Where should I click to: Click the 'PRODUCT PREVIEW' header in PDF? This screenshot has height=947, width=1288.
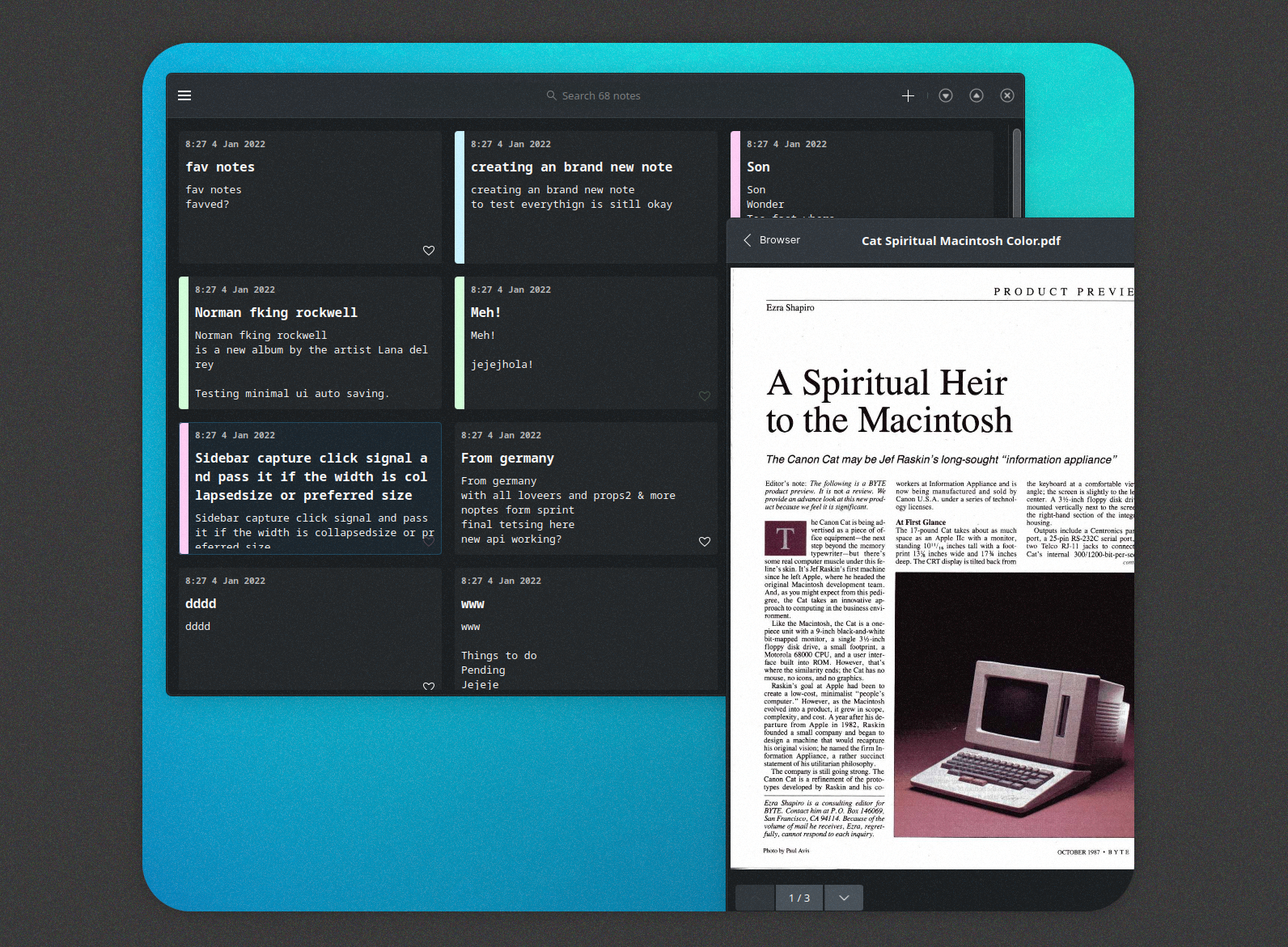(1063, 291)
